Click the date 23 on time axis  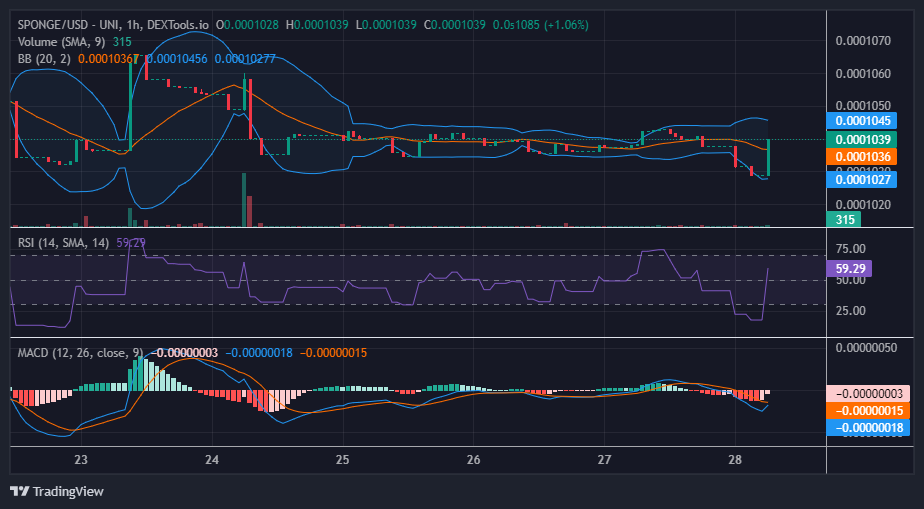(x=81, y=460)
